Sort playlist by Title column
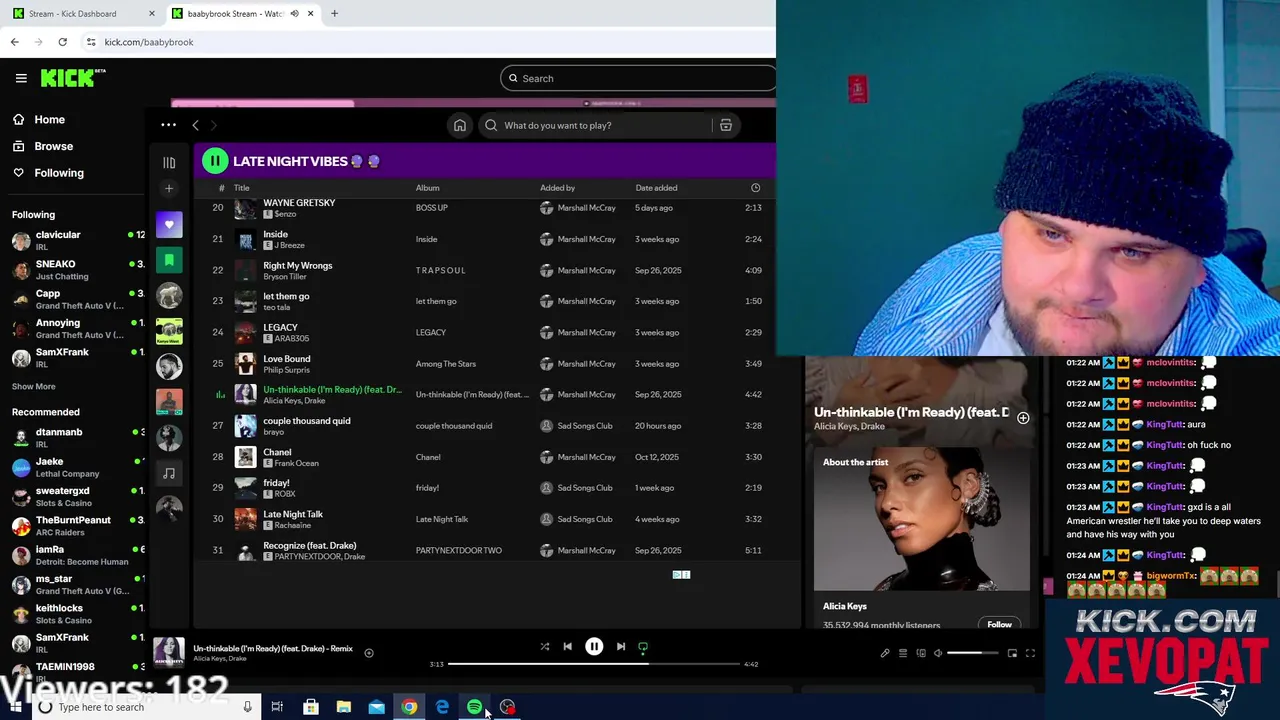Screen dimensions: 1280x720 tap(242, 188)
